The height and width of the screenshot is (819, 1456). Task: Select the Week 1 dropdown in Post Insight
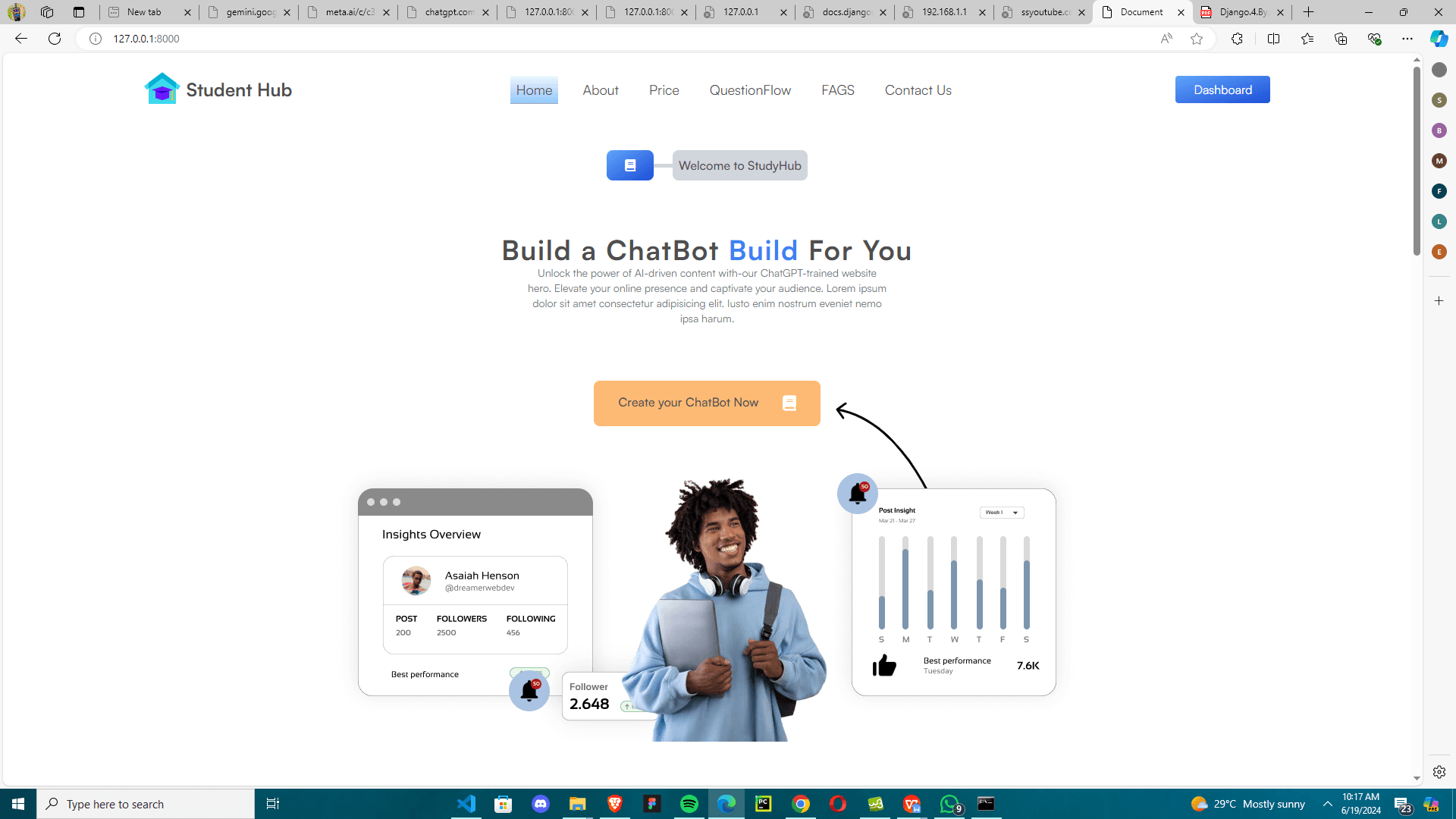(1001, 511)
